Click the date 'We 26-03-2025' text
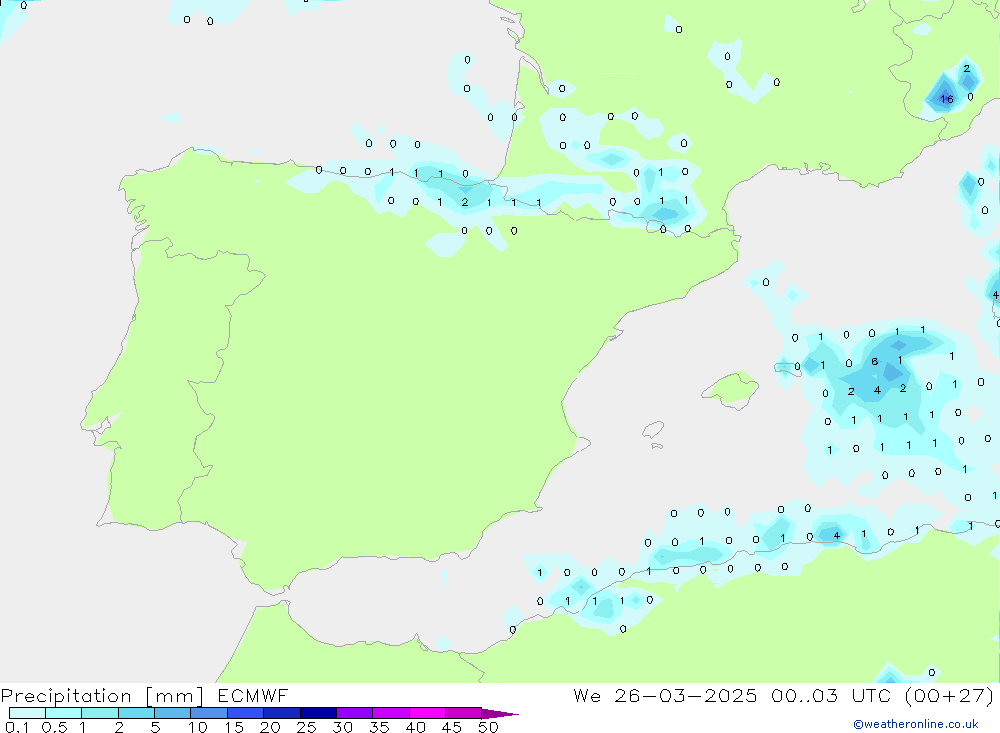This screenshot has width=1000, height=733. tap(665, 695)
